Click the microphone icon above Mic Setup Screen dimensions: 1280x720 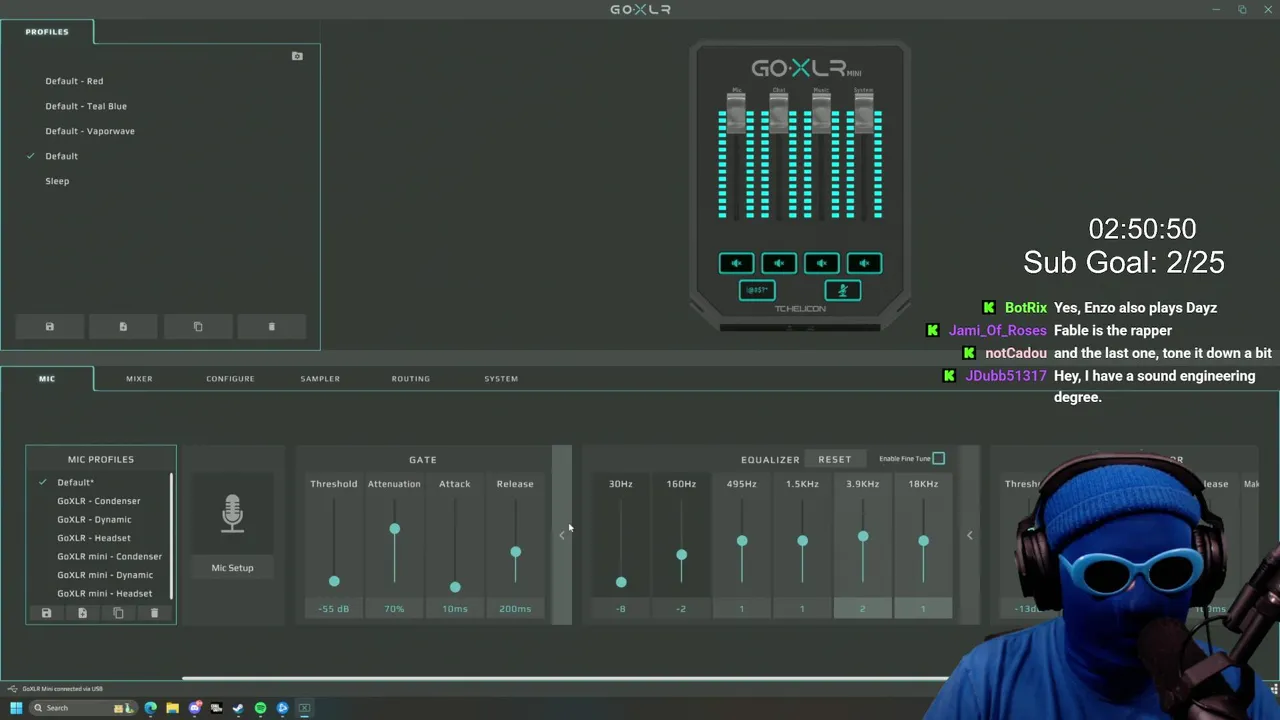[232, 513]
